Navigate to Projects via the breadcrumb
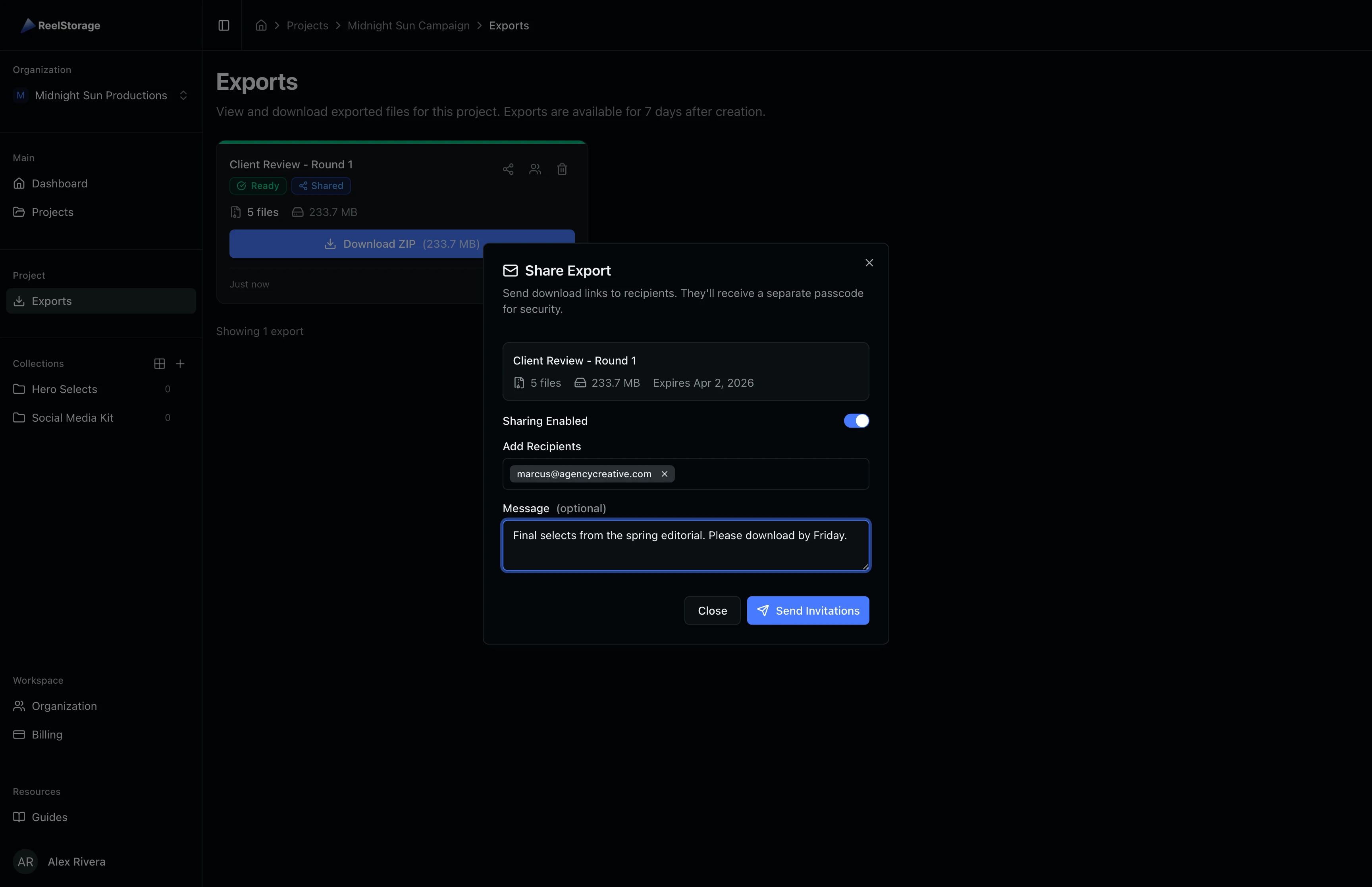This screenshot has height=887, width=1372. [x=307, y=25]
